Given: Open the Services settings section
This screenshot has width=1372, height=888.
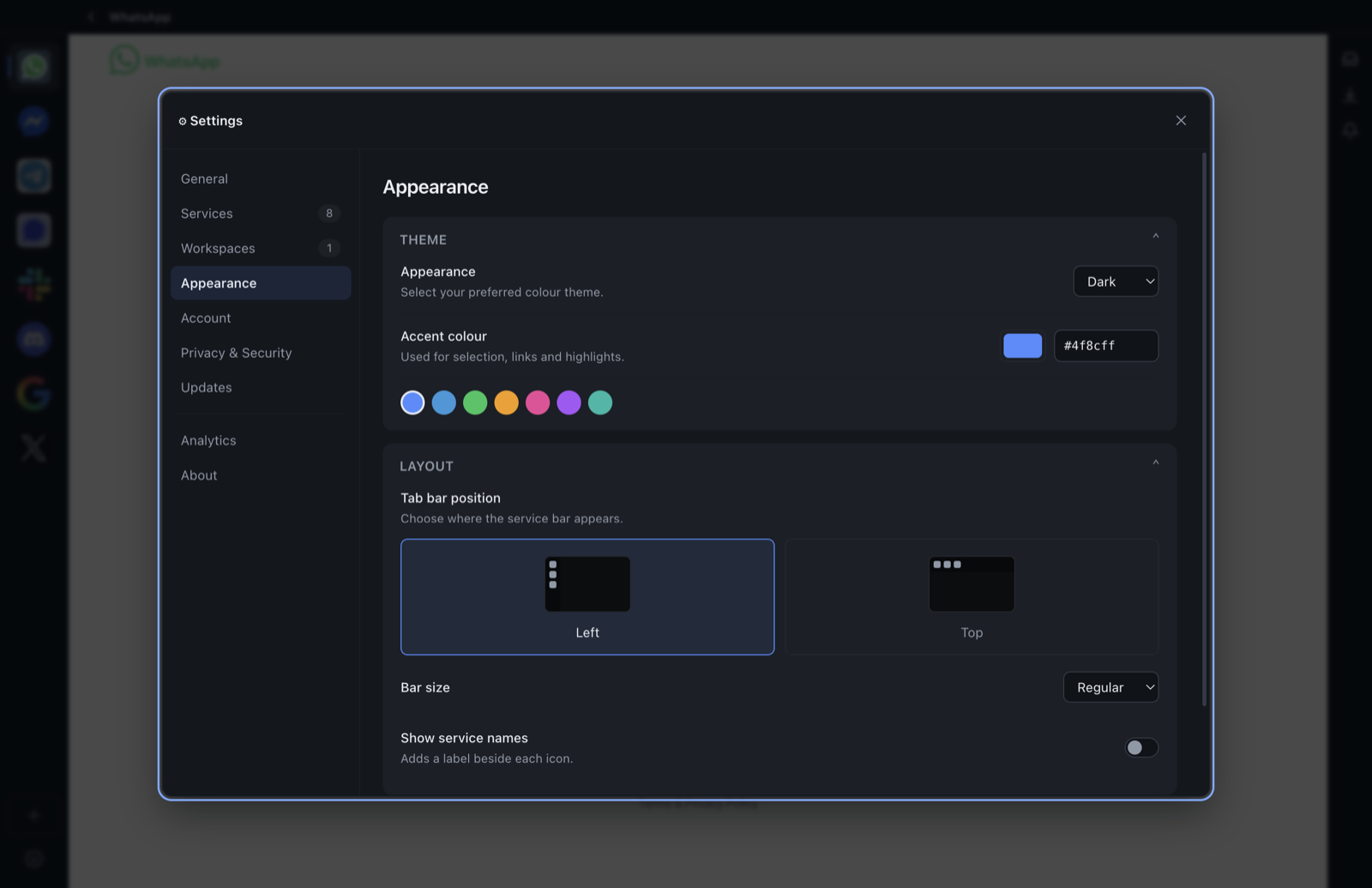Looking at the screenshot, I should coord(261,214).
